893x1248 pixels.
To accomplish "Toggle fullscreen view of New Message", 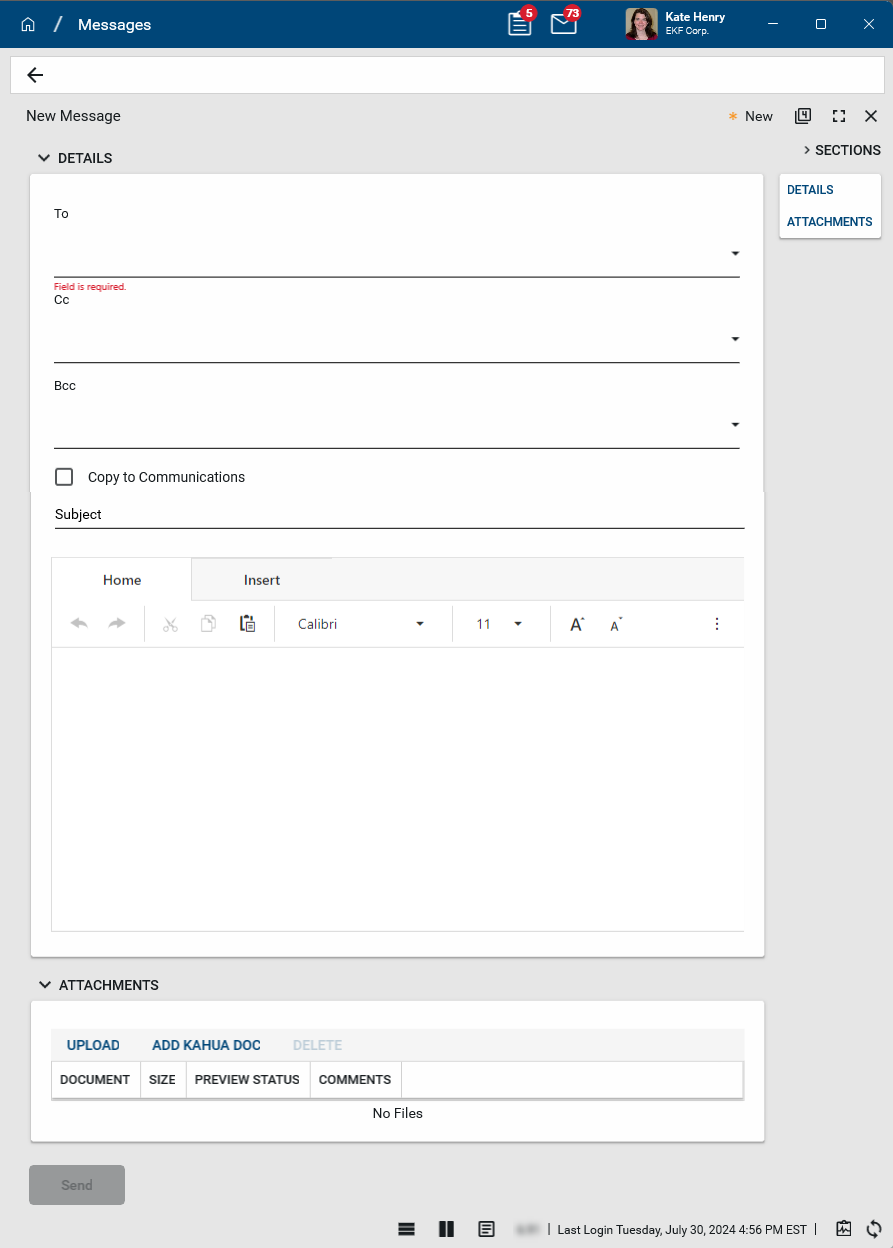I will (839, 116).
